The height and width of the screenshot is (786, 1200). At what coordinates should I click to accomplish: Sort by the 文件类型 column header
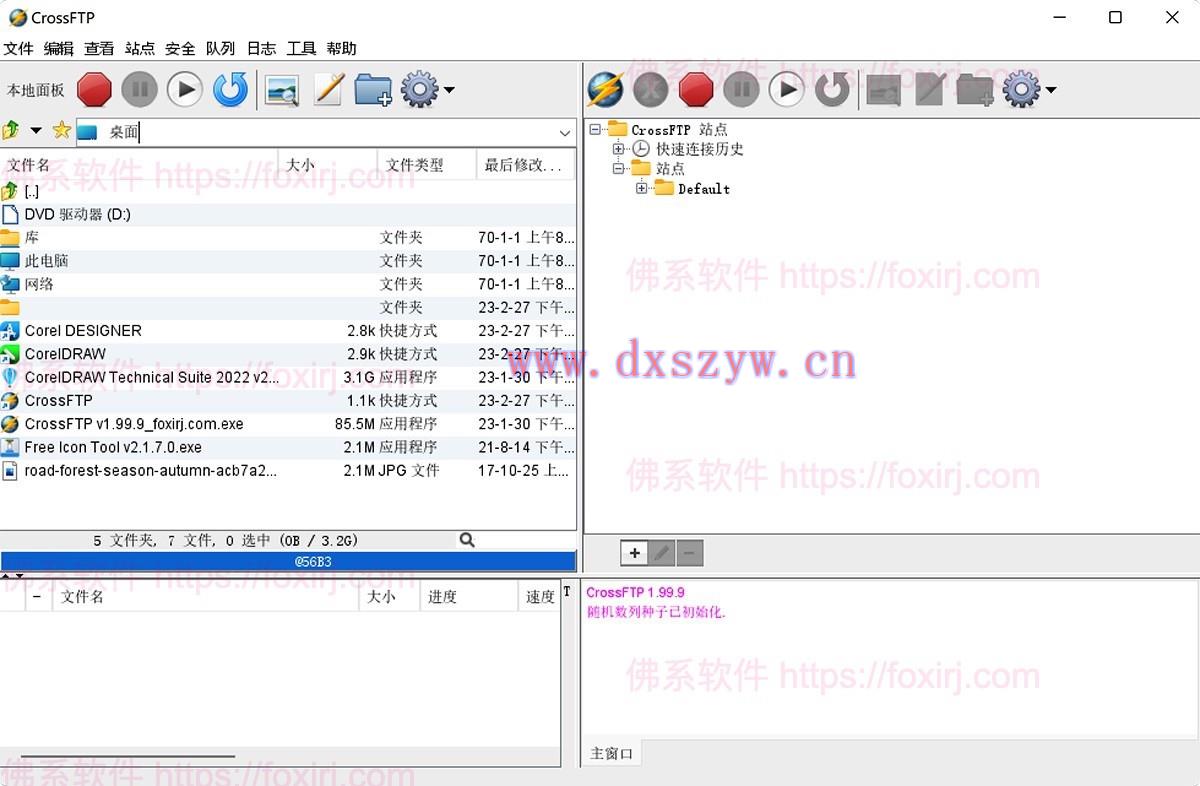click(427, 165)
